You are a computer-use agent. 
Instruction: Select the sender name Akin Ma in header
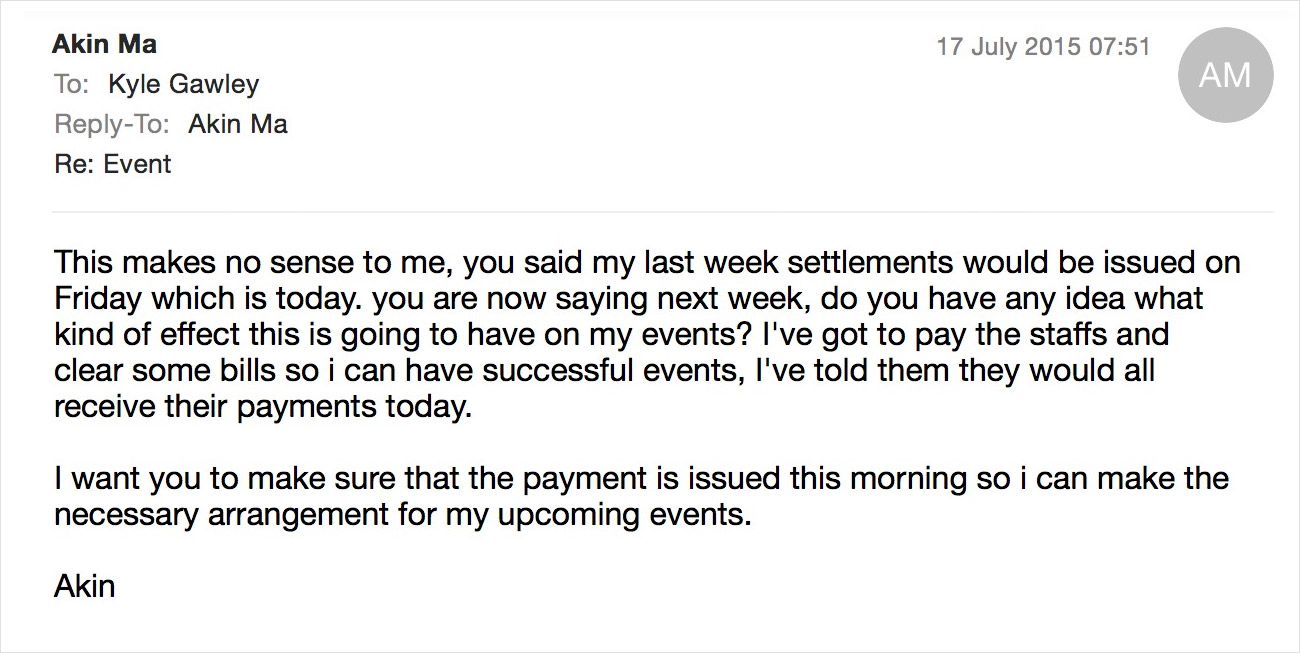pyautogui.click(x=105, y=44)
